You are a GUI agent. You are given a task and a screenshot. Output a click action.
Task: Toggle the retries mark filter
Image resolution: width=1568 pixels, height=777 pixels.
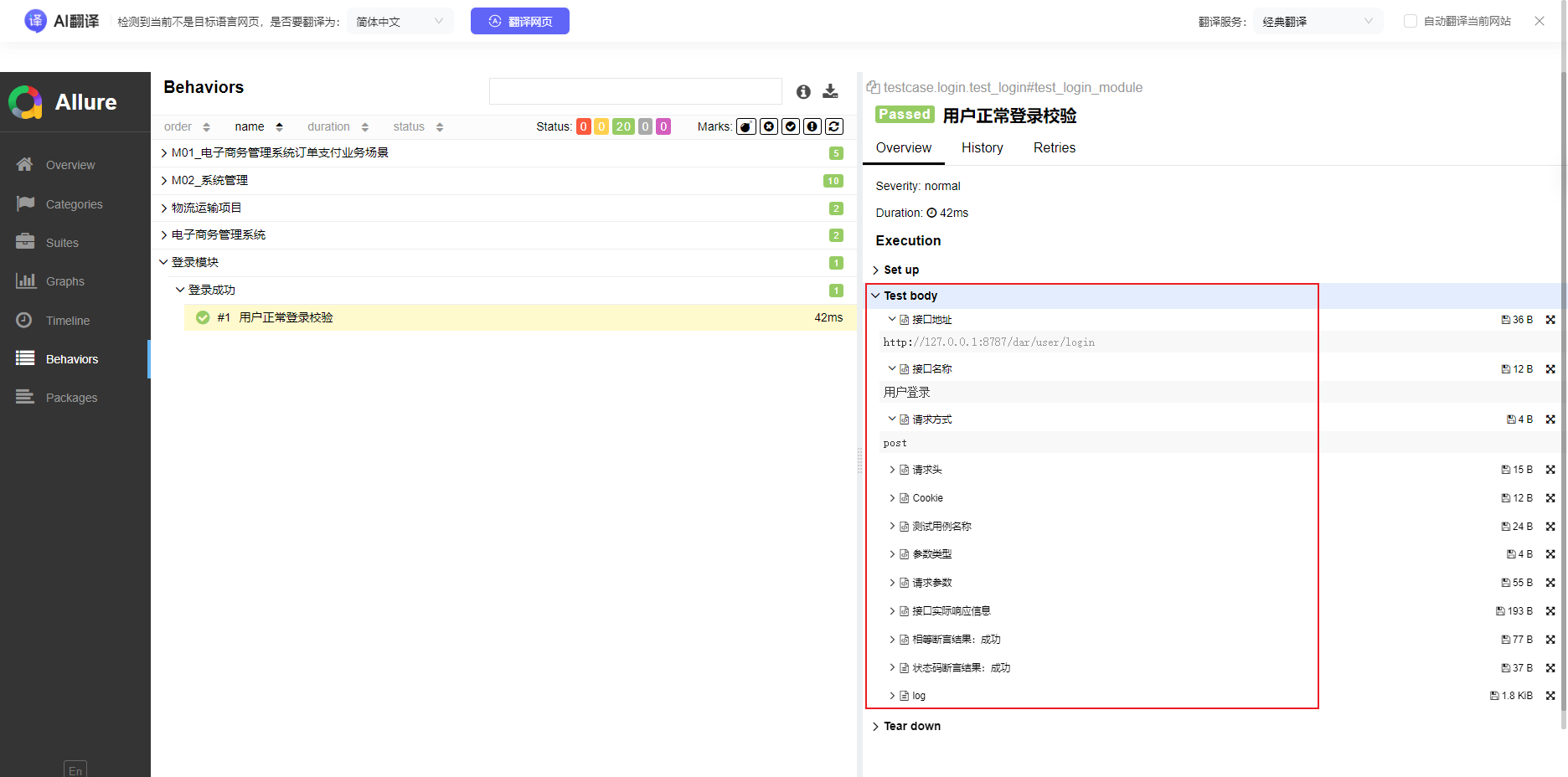point(834,126)
